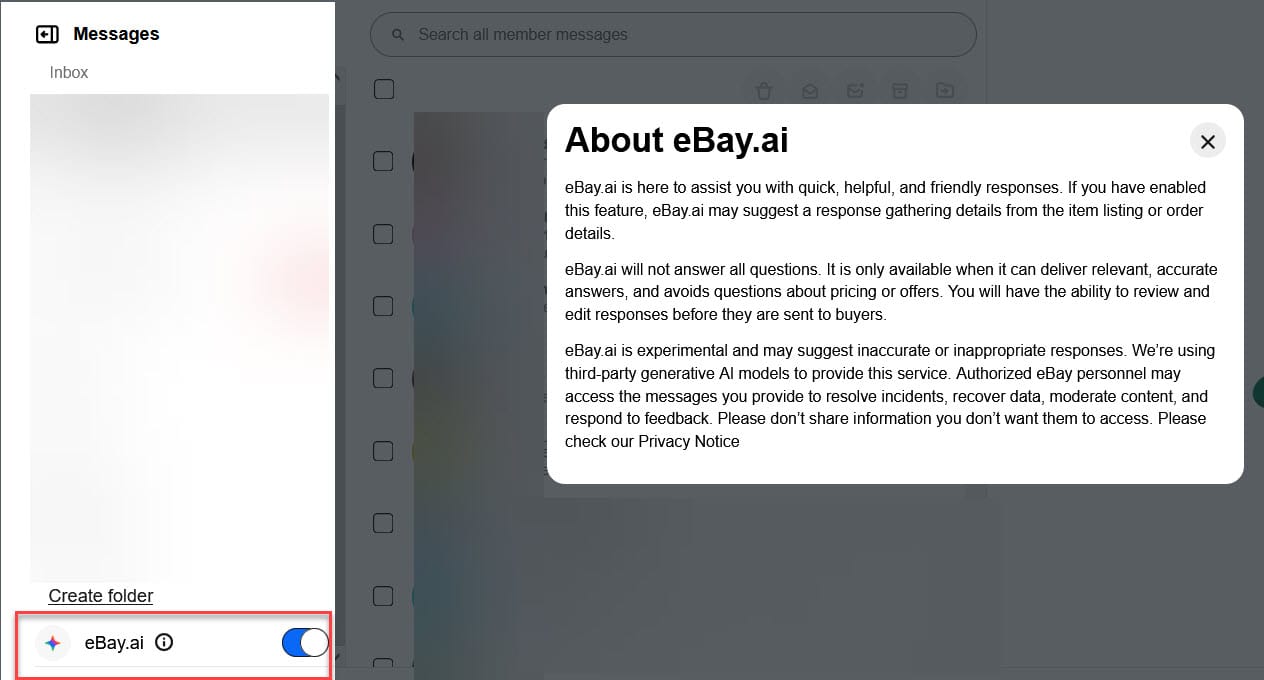Click the eBay.ai colorful sparkle icon
The width and height of the screenshot is (1264, 680).
click(53, 643)
